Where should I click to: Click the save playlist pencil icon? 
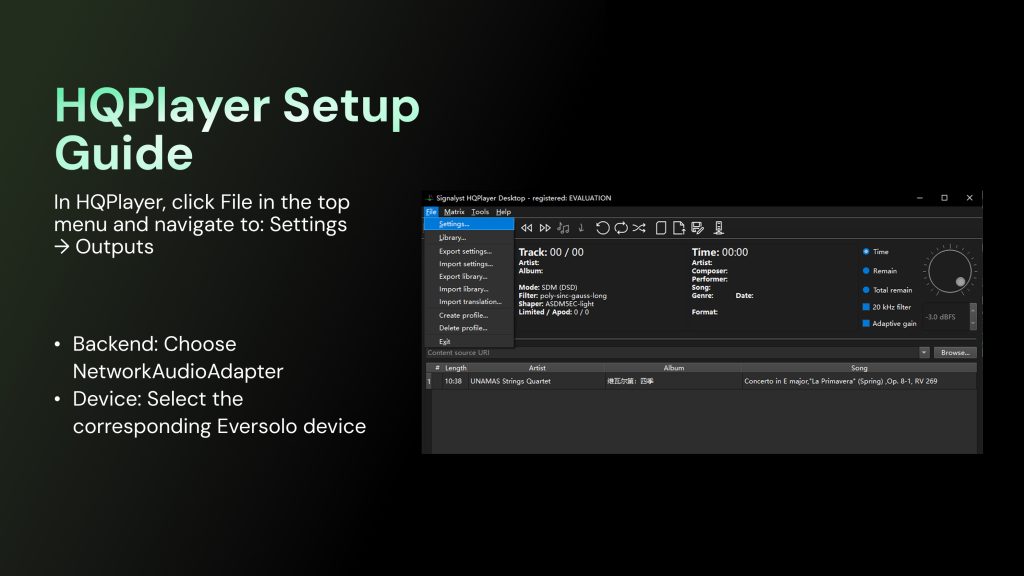click(x=698, y=228)
